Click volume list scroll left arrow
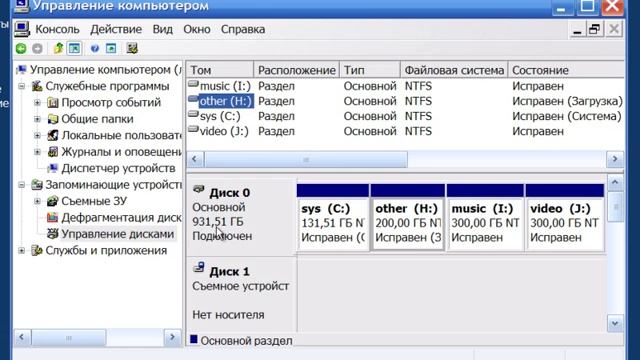This screenshot has width=640, height=360. [x=195, y=159]
